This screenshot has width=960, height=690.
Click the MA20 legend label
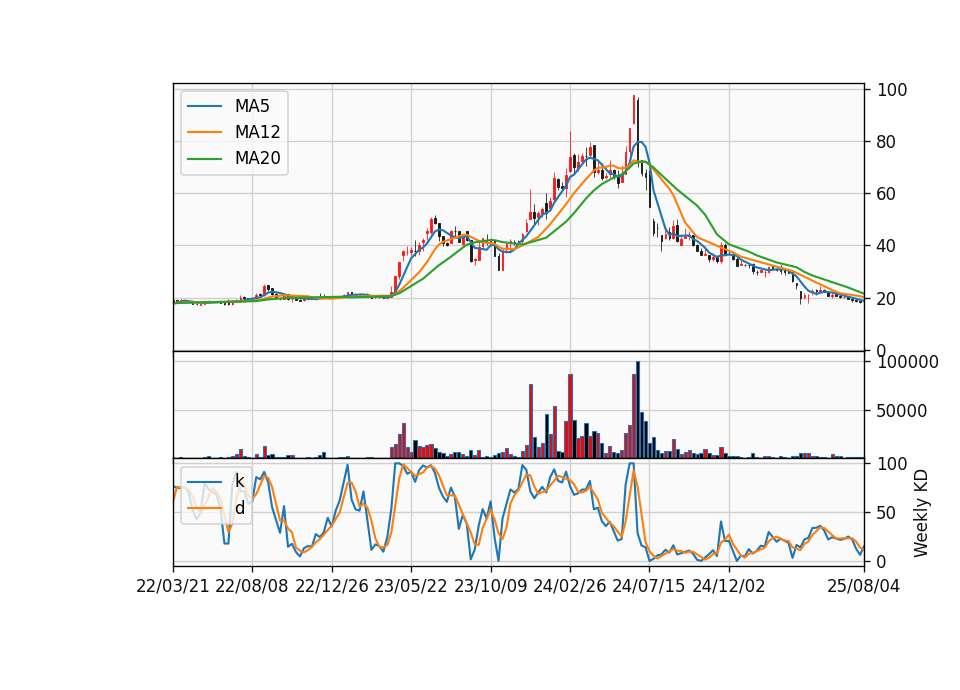[257, 158]
